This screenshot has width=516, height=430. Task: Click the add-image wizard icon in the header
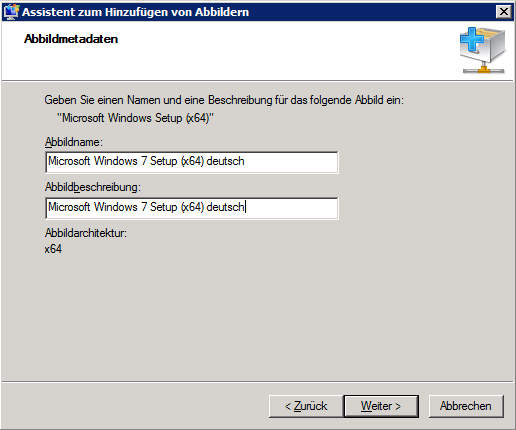point(483,50)
